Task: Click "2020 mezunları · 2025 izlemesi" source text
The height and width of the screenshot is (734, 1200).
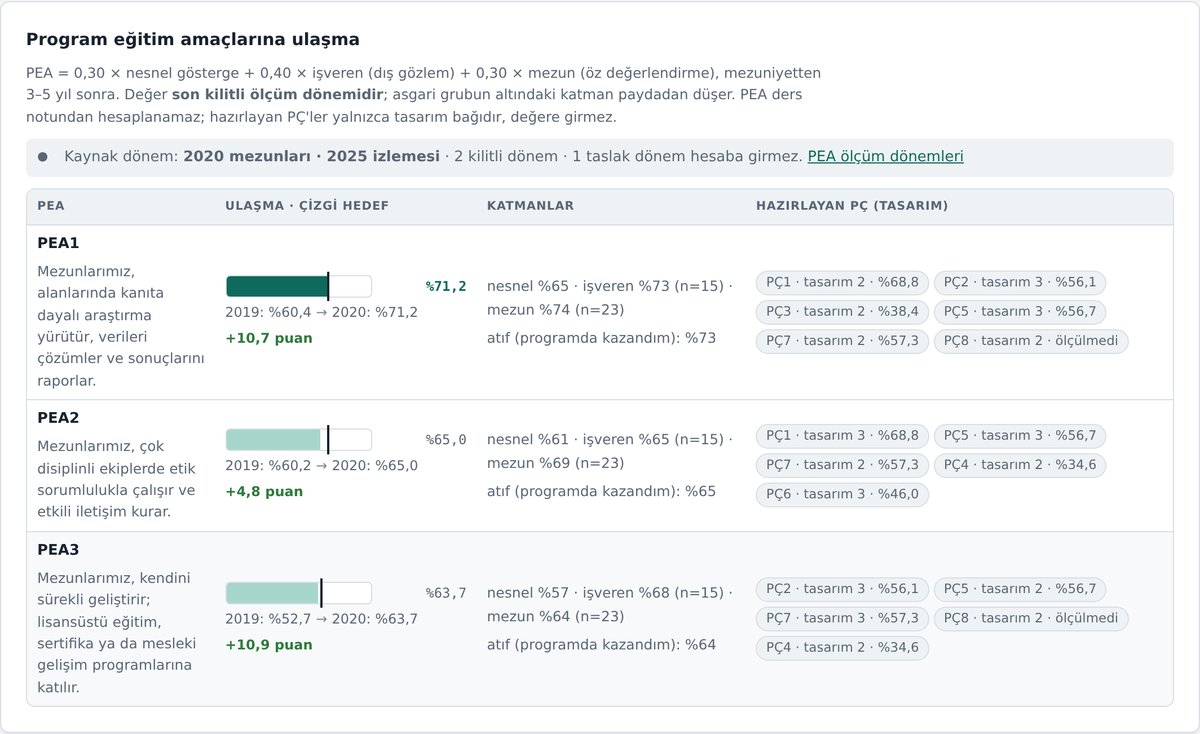Action: [311, 156]
